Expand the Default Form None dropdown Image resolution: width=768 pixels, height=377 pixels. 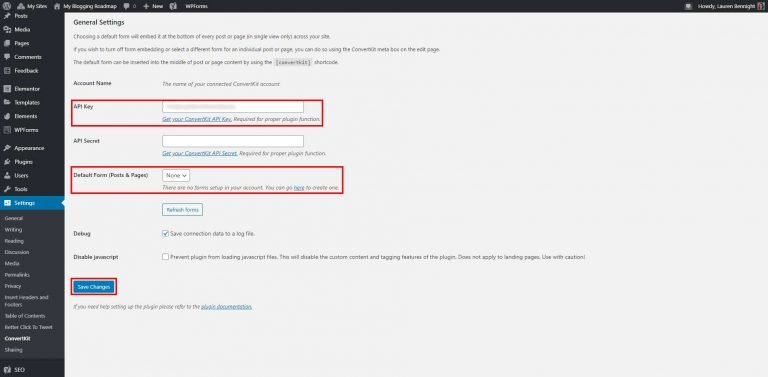pyautogui.click(x=176, y=175)
